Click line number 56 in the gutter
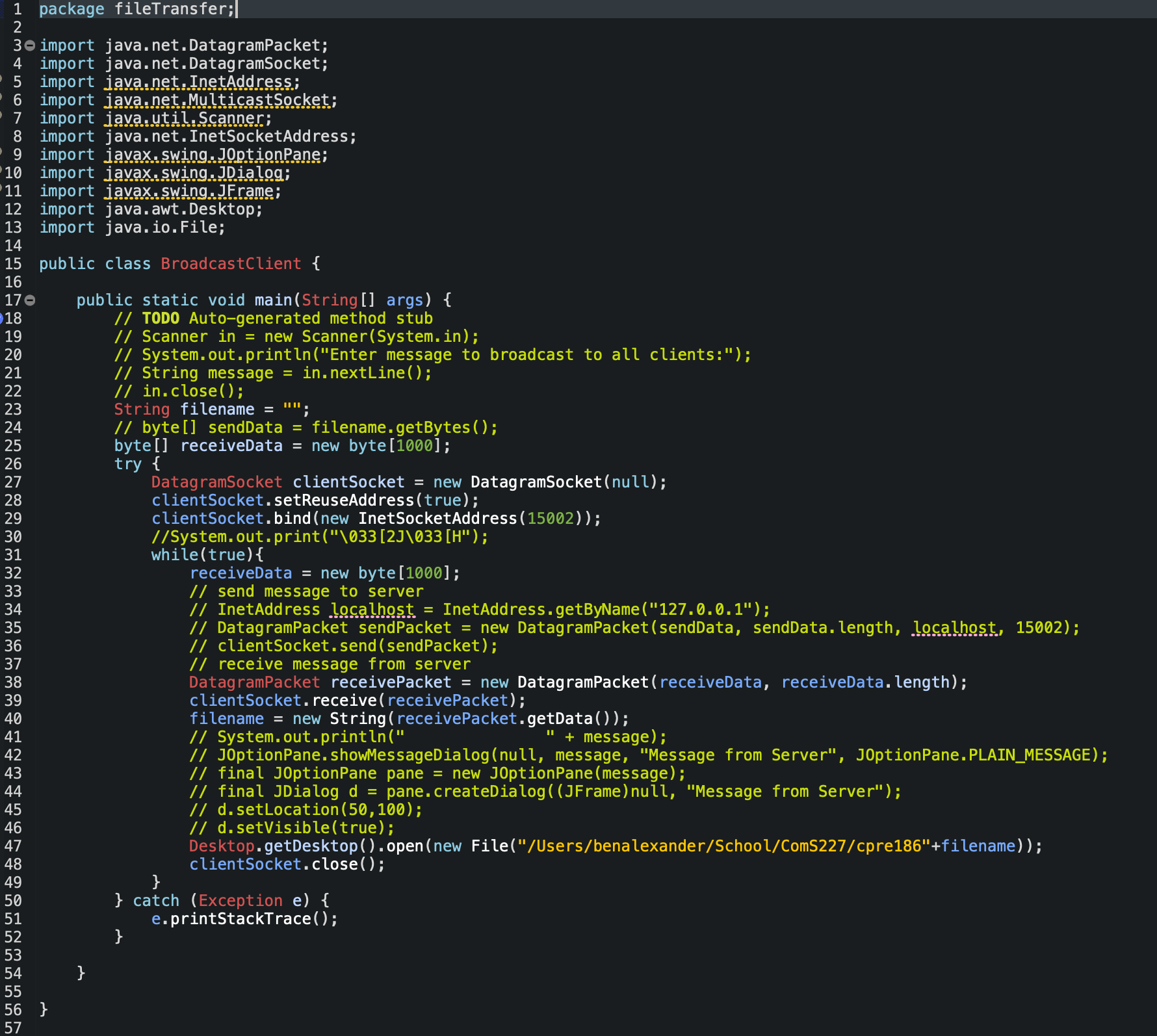 click(13, 1010)
